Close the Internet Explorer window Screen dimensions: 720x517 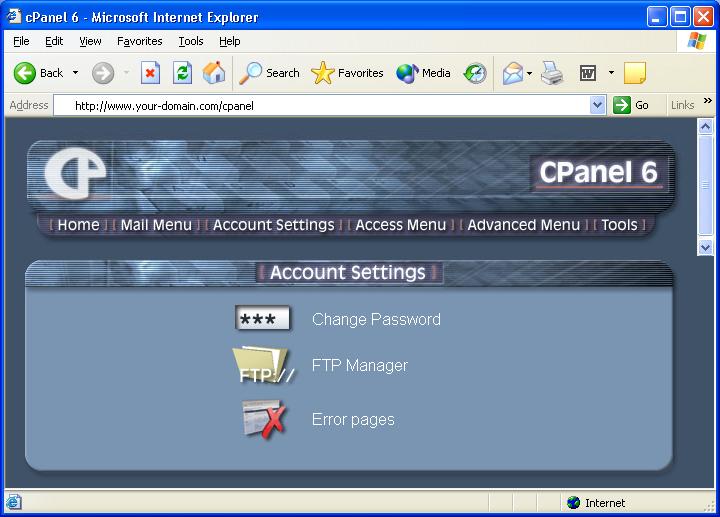(x=703, y=17)
